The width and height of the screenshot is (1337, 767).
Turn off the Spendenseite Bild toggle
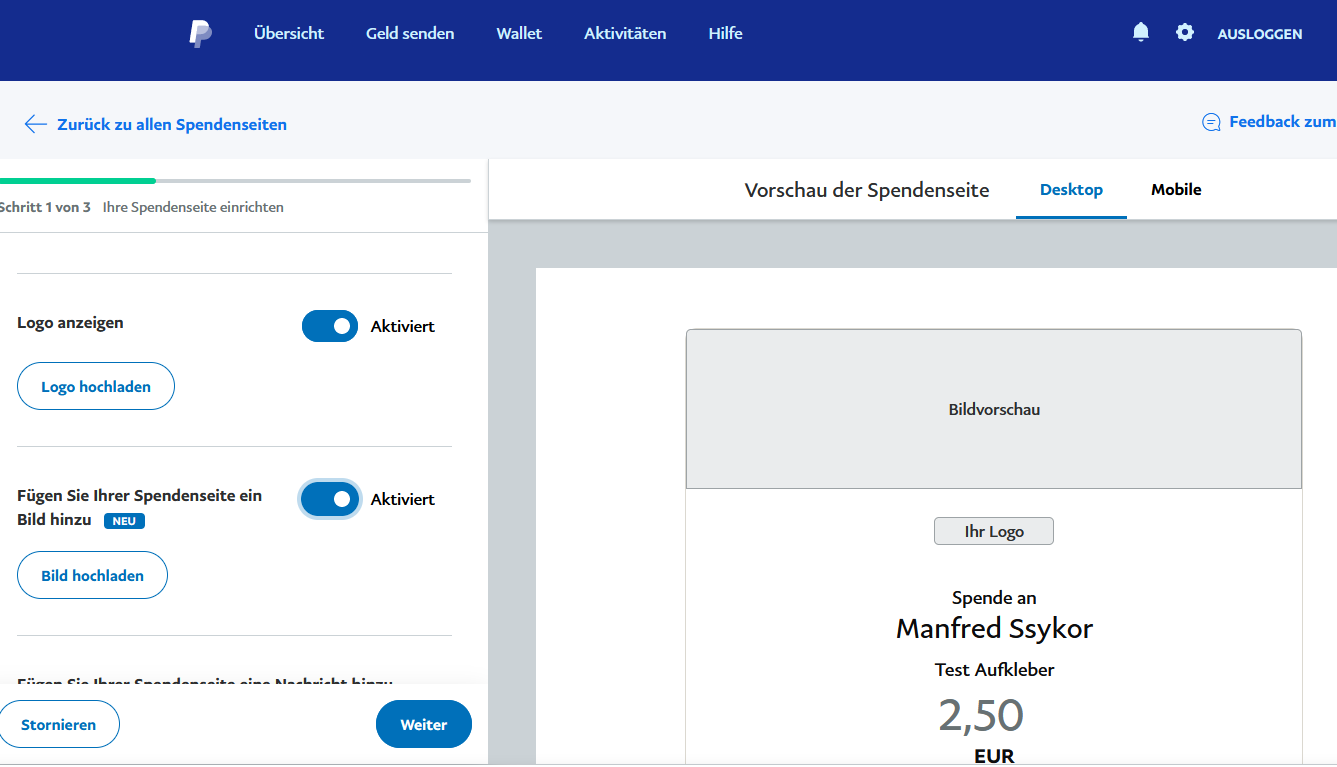tap(330, 499)
